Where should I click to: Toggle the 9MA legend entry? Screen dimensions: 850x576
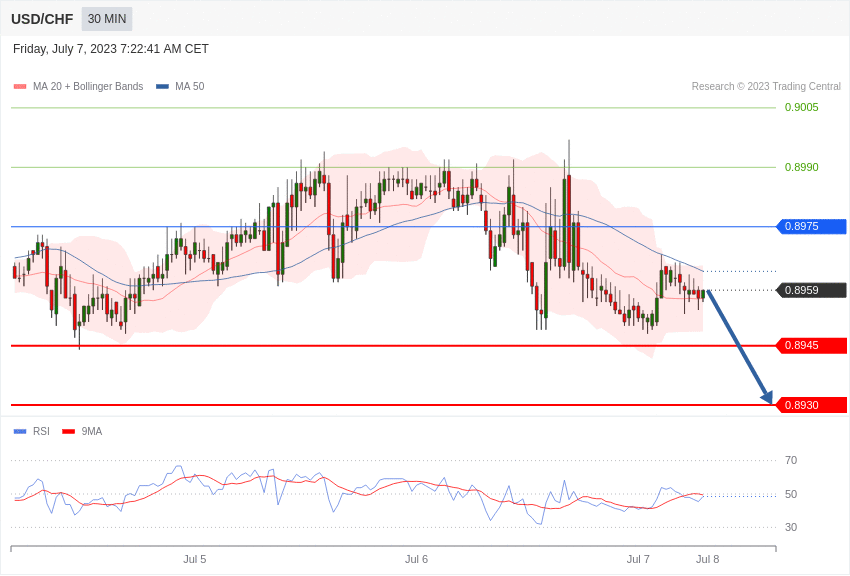point(82,431)
